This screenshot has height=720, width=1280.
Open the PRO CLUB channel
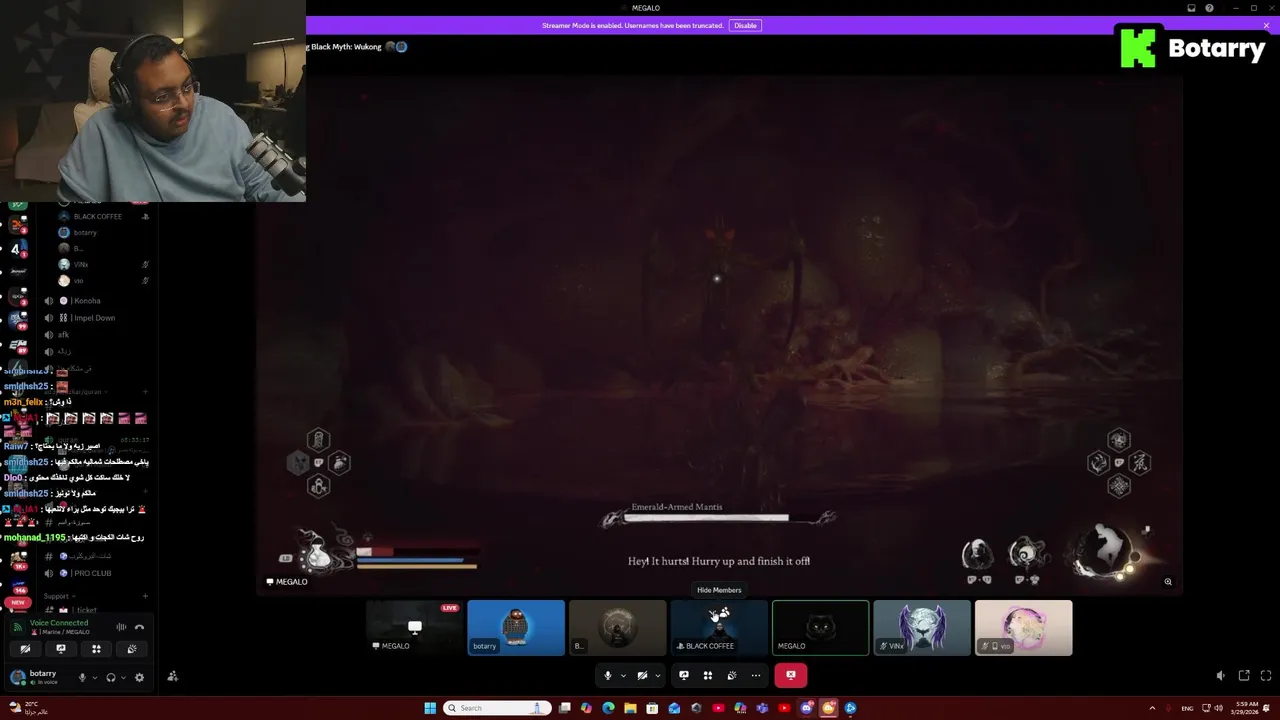(94, 573)
